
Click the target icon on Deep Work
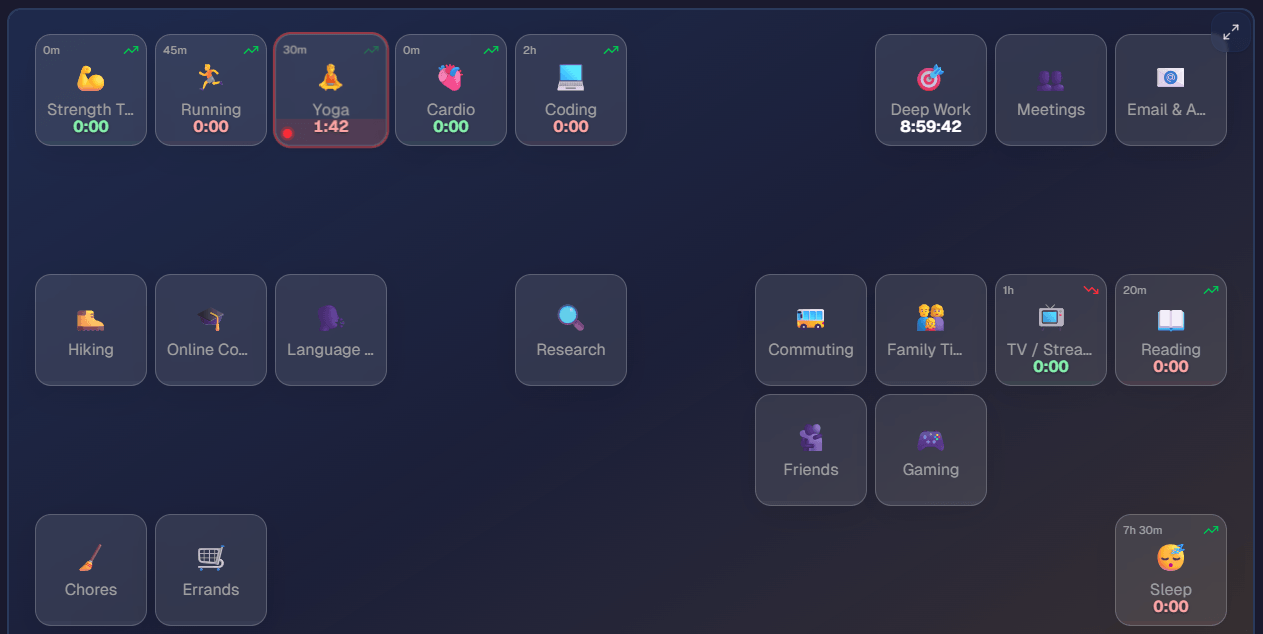coord(931,78)
